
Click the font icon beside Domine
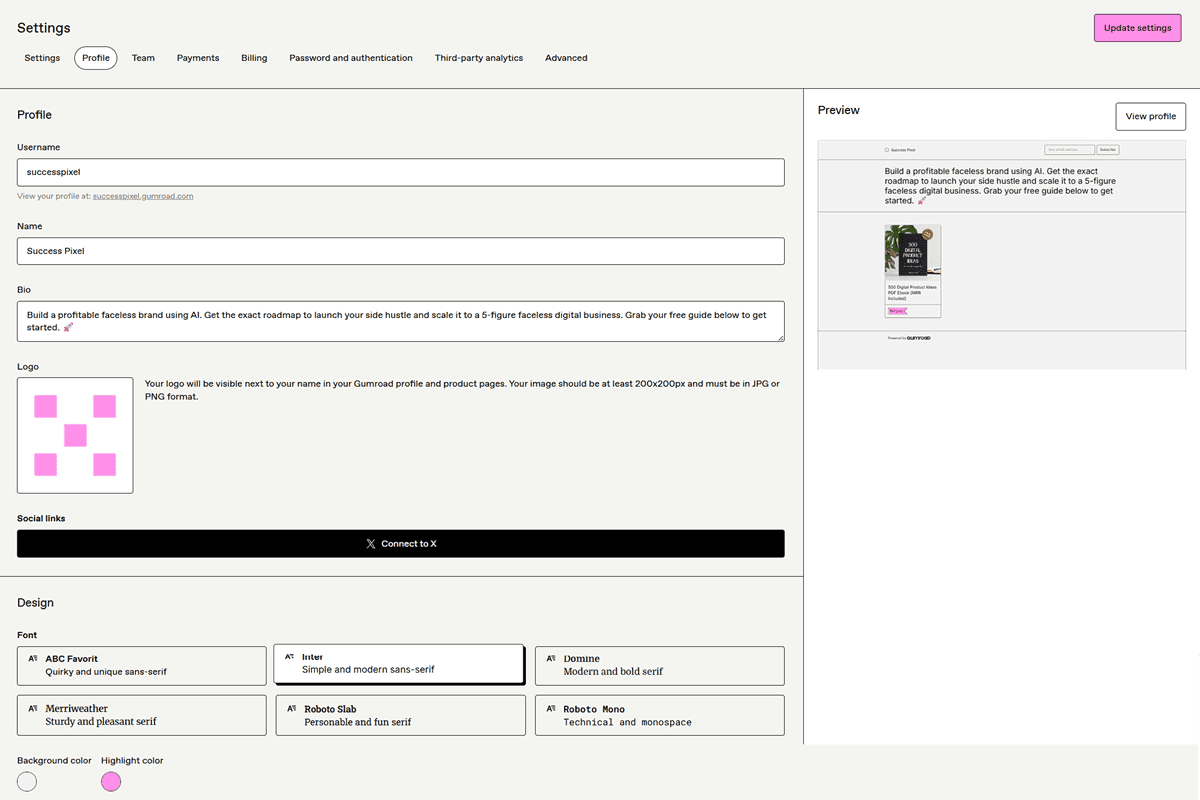click(551, 659)
